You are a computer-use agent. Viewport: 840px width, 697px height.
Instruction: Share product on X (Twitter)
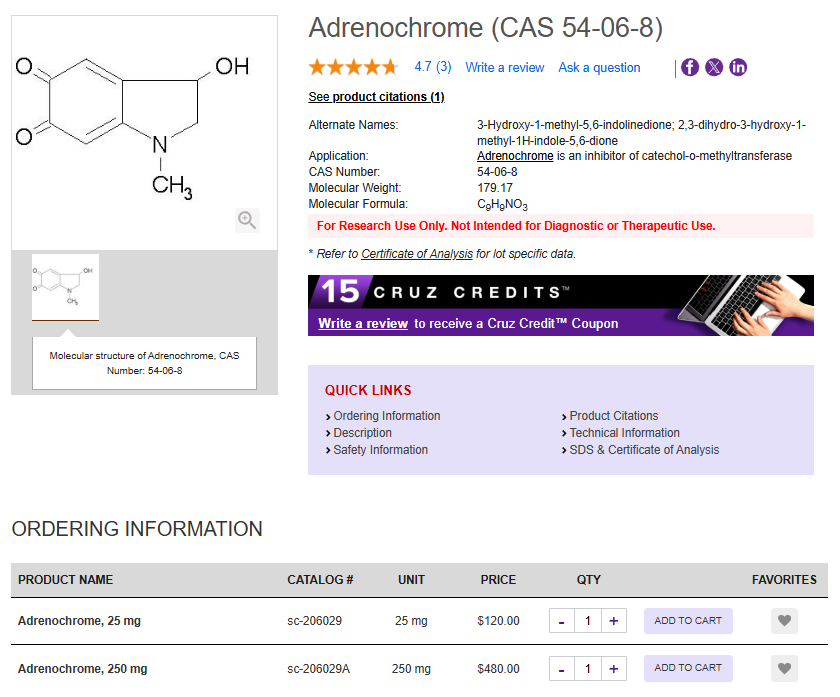coord(714,67)
